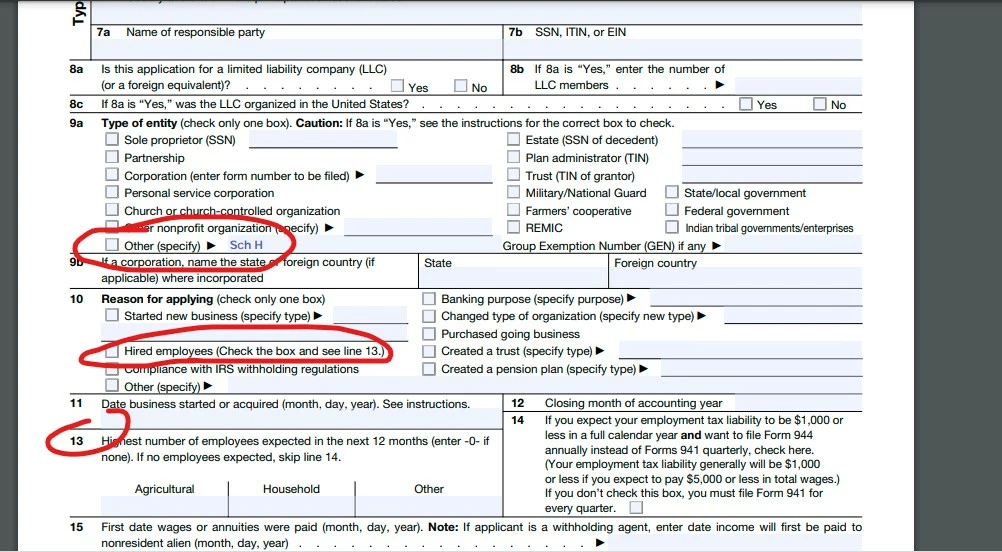Check No for LLC application on line 8a
Screen dimensions: 1002x552
pyautogui.click(x=461, y=86)
